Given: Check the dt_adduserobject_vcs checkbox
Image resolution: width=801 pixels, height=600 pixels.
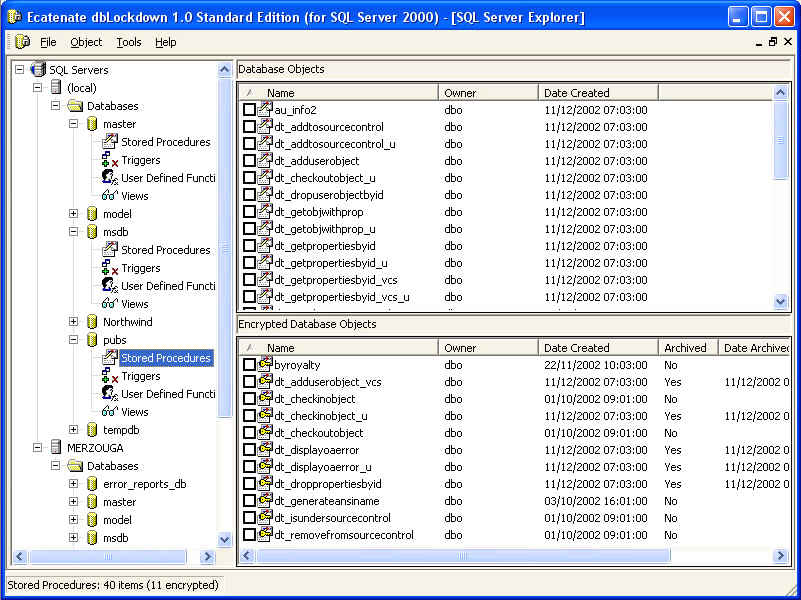Looking at the screenshot, I should point(249,382).
